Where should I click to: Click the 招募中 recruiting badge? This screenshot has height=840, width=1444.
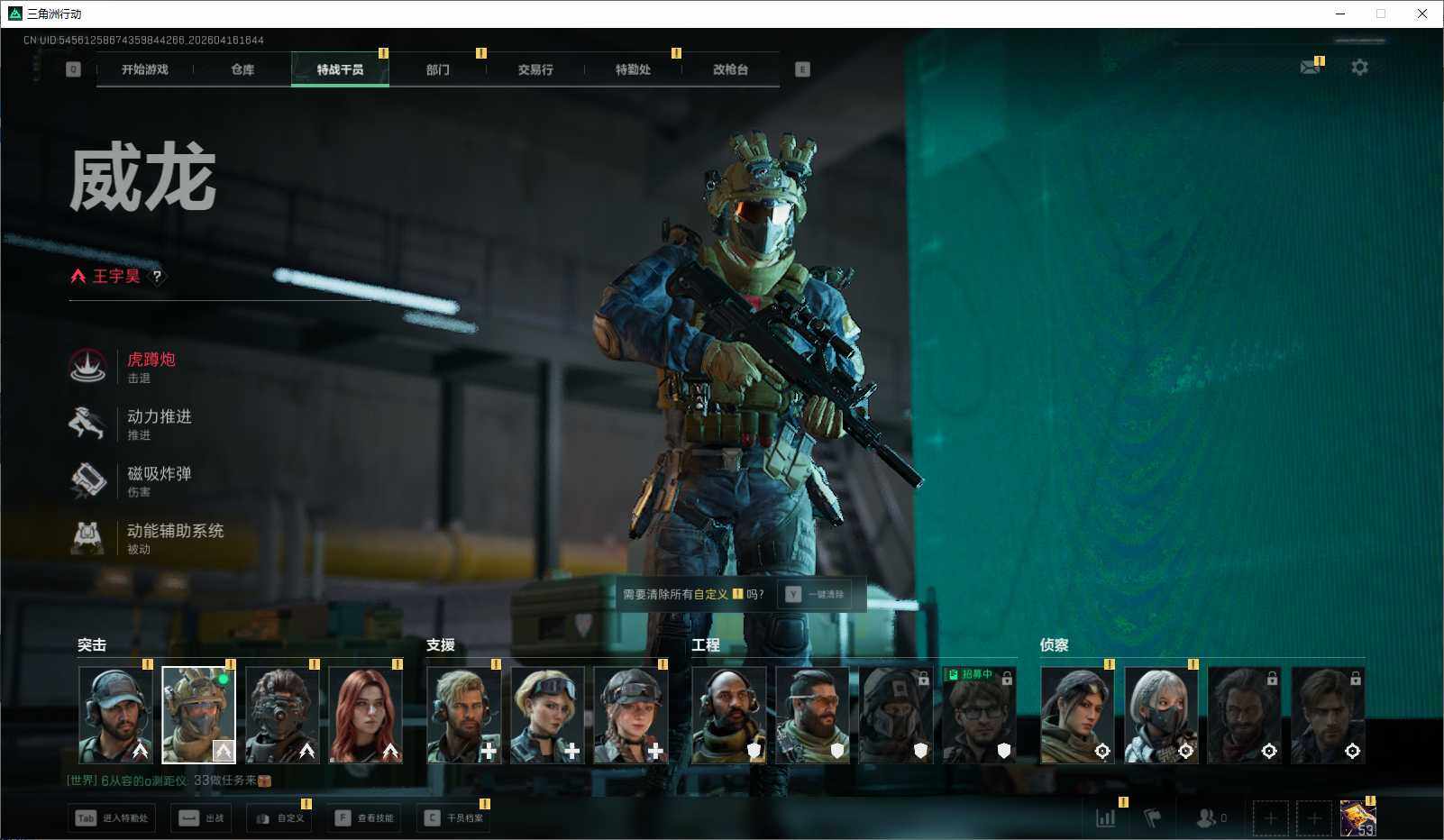coord(970,674)
